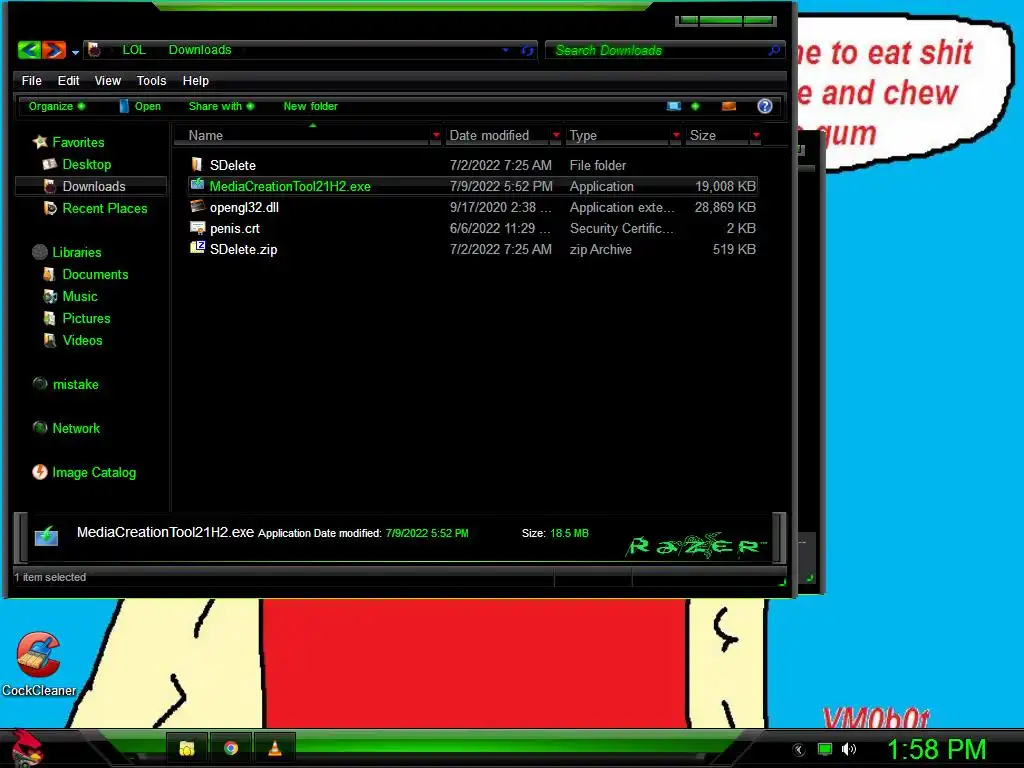The image size is (1024, 768).
Task: Open the Edit menu
Action: (69, 80)
